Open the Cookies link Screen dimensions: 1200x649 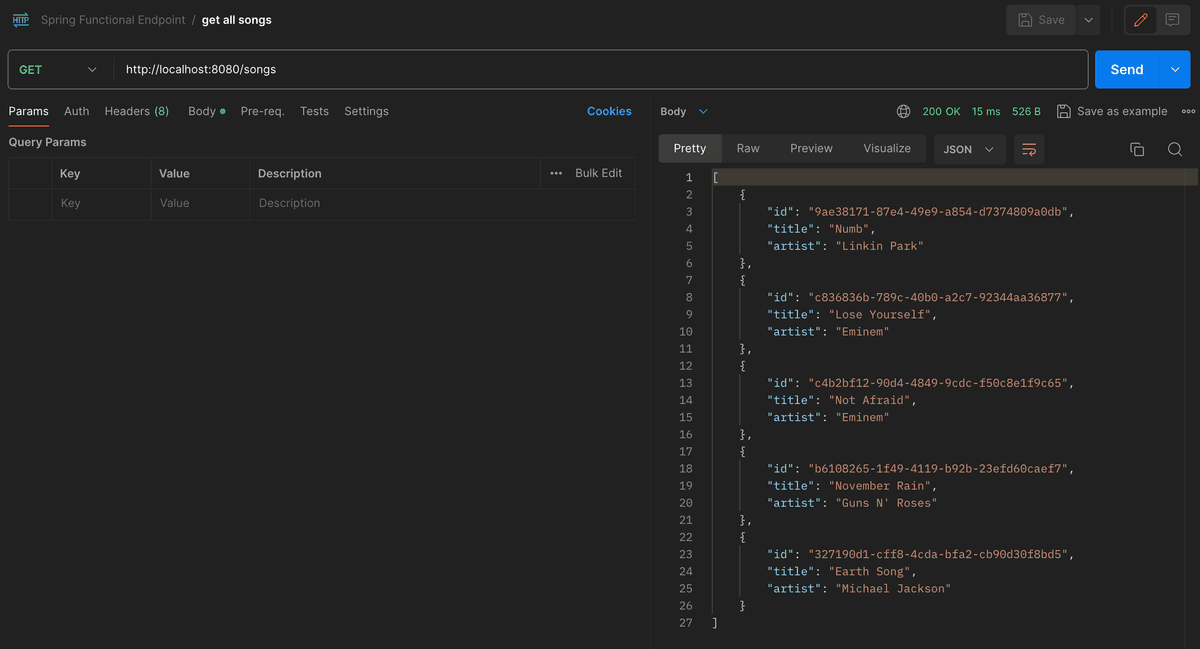(609, 111)
